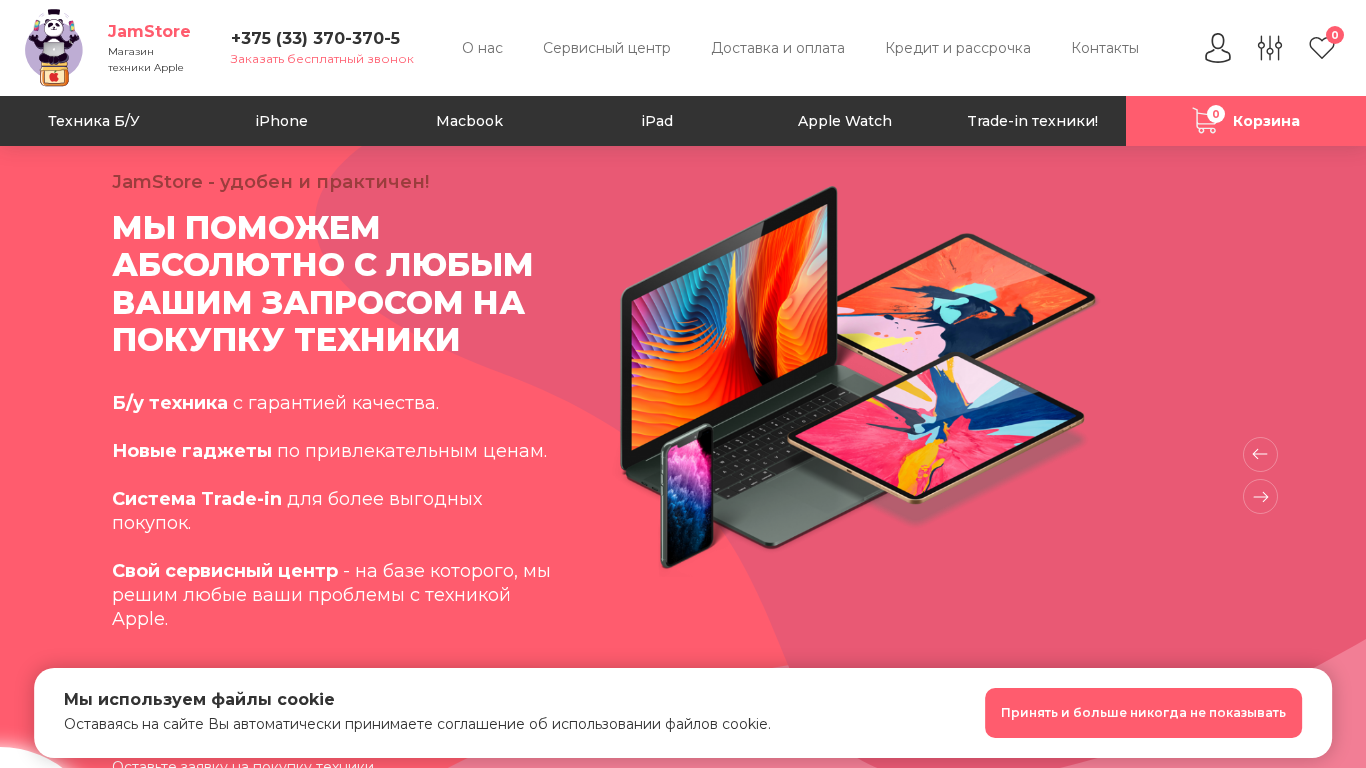Click the shopping cart icon
The image size is (1366, 768).
pyautogui.click(x=1205, y=121)
